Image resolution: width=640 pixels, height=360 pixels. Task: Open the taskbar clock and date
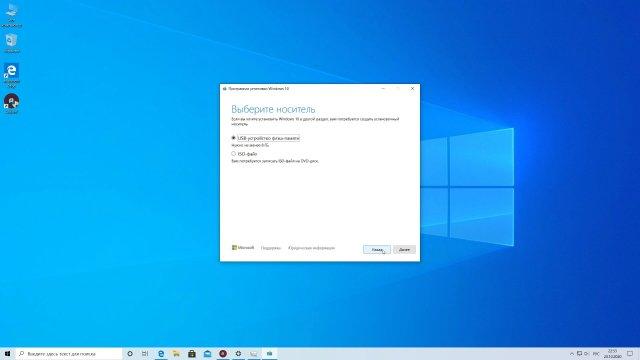[612, 353]
